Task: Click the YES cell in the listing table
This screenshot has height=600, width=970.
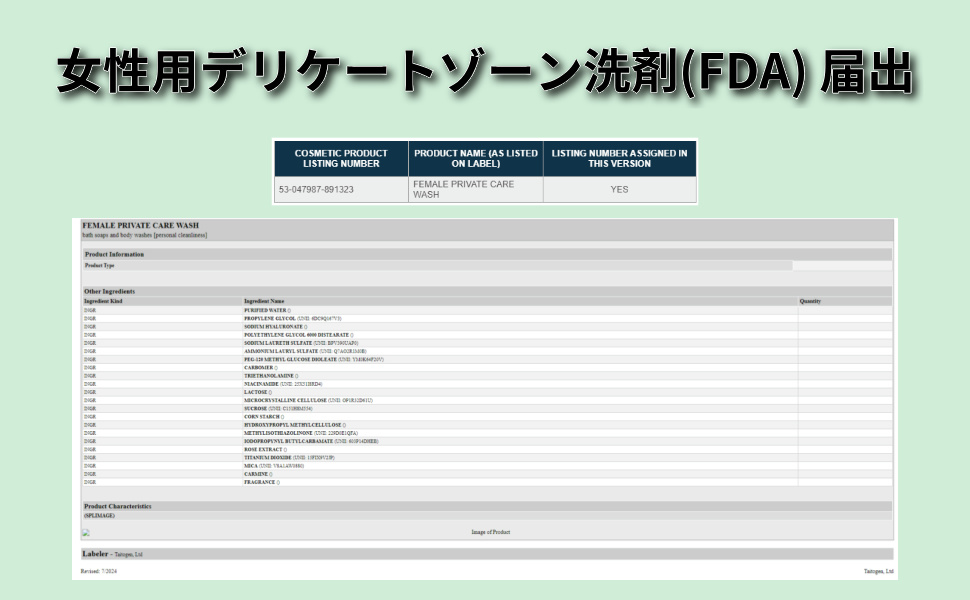Action: (x=619, y=189)
